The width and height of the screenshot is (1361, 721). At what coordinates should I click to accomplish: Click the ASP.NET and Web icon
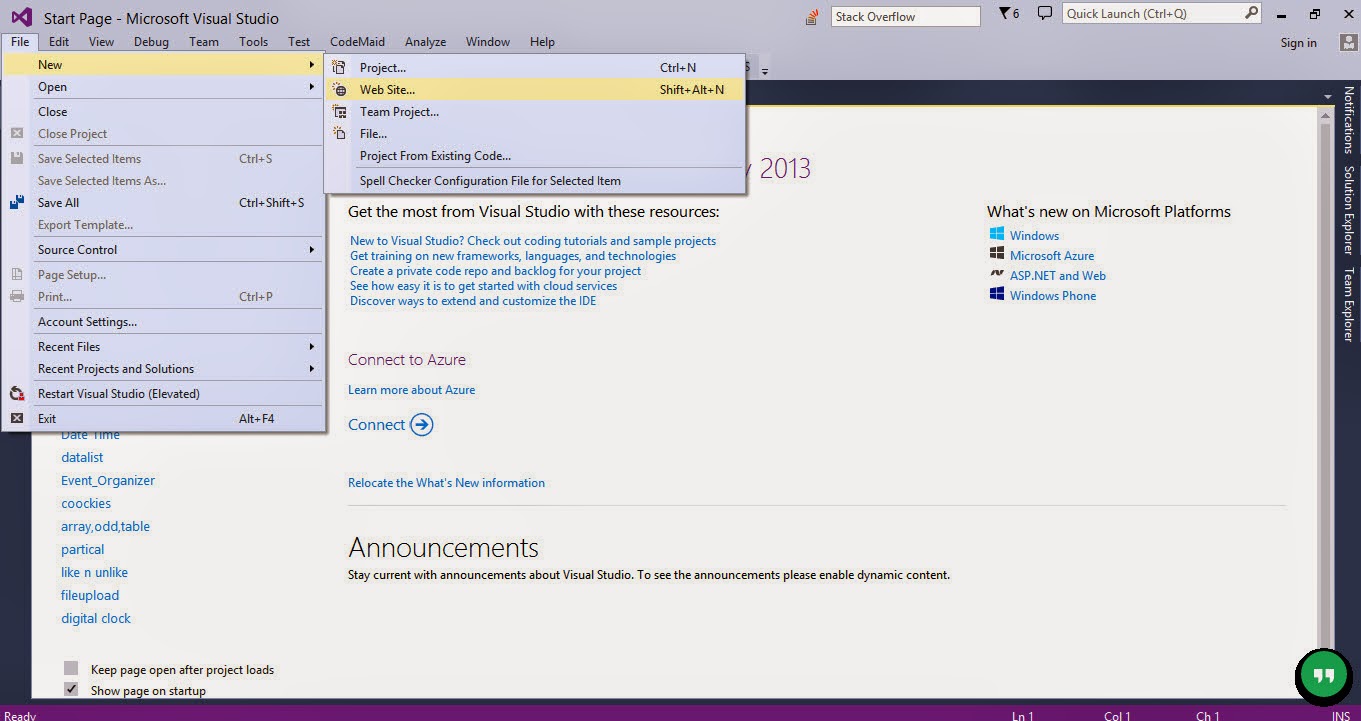pyautogui.click(x=997, y=274)
